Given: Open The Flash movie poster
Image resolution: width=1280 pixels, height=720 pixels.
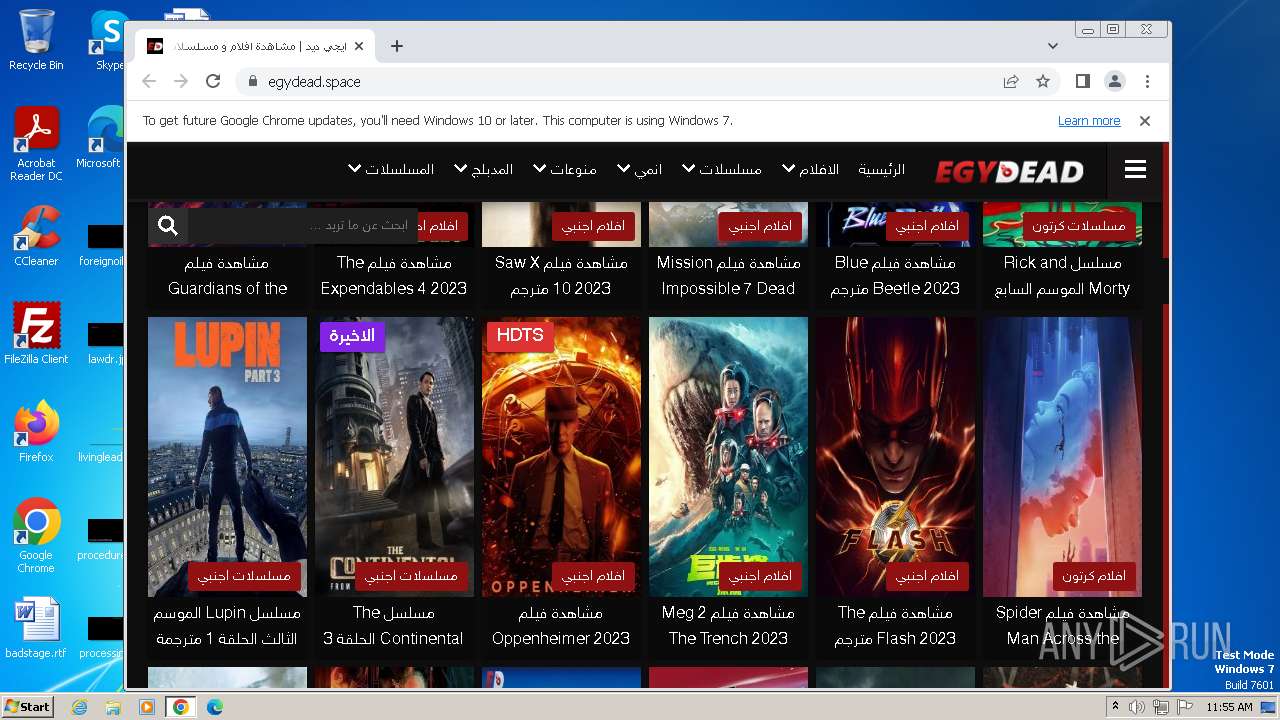Looking at the screenshot, I should [x=895, y=457].
